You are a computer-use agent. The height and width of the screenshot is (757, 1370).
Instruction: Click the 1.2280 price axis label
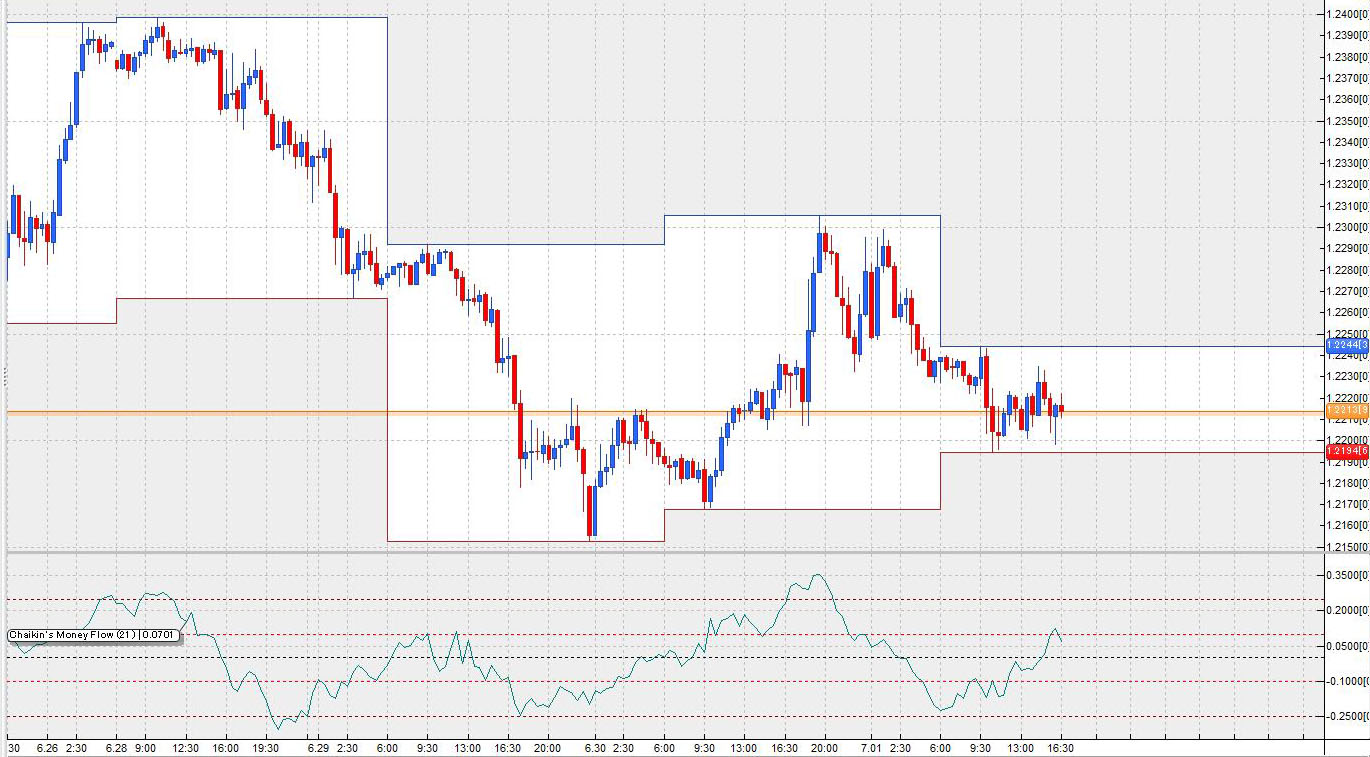1348,270
